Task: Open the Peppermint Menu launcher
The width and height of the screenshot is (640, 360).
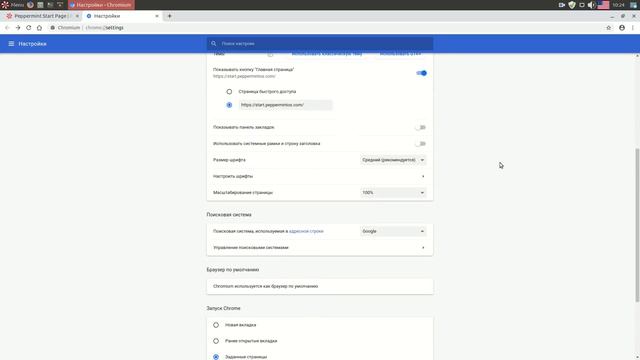Action: 12,5
